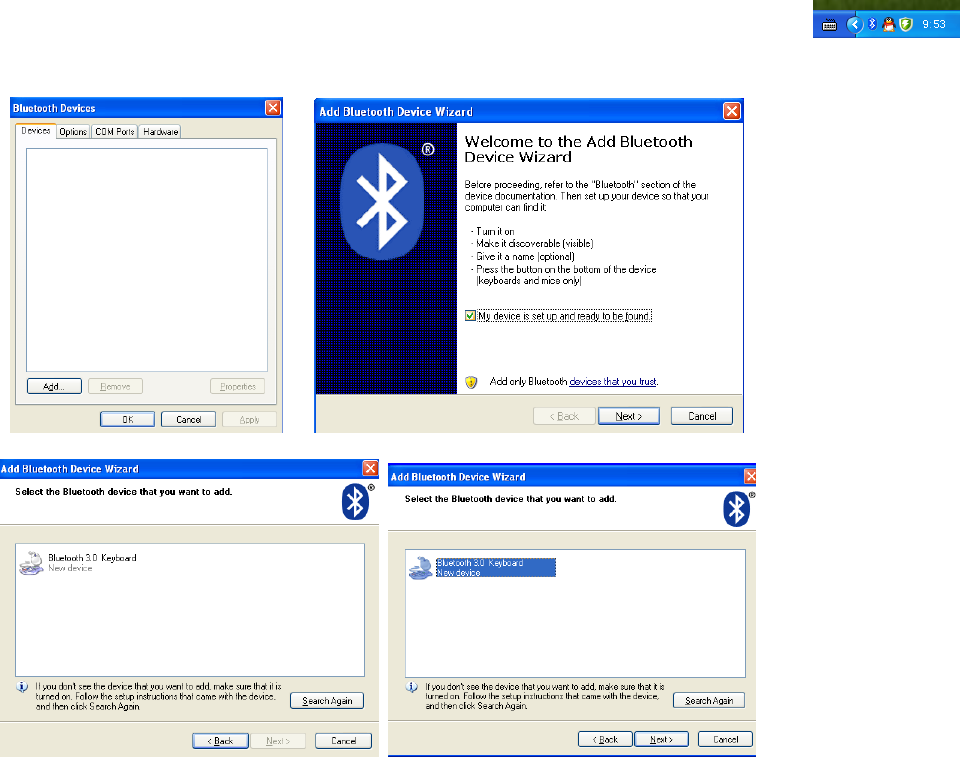Image resolution: width=960 pixels, height=757 pixels.
Task: Switch to Devices tab in Bluetooth Devices
Action: pos(36,131)
